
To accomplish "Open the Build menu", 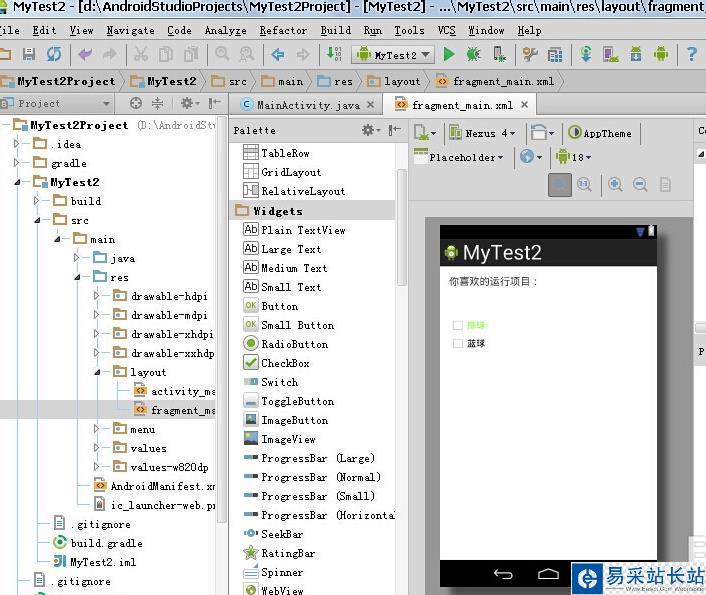I will click(335, 30).
